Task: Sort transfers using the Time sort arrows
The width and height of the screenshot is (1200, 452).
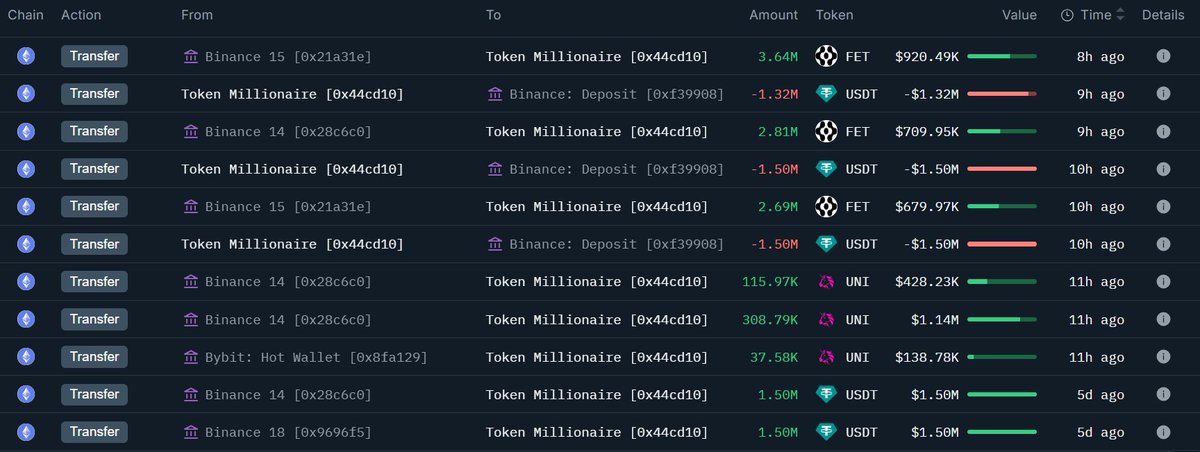Action: tap(1120, 15)
